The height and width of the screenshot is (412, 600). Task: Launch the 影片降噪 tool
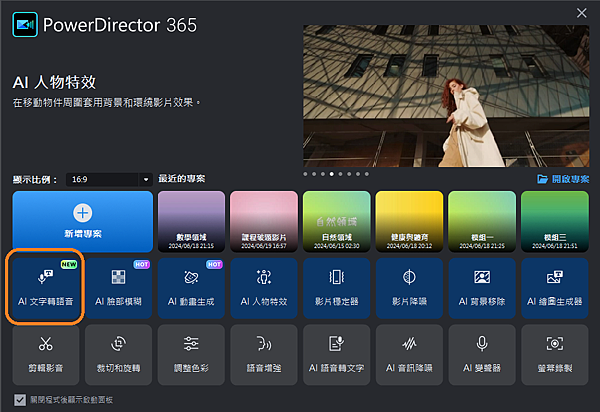click(x=409, y=288)
